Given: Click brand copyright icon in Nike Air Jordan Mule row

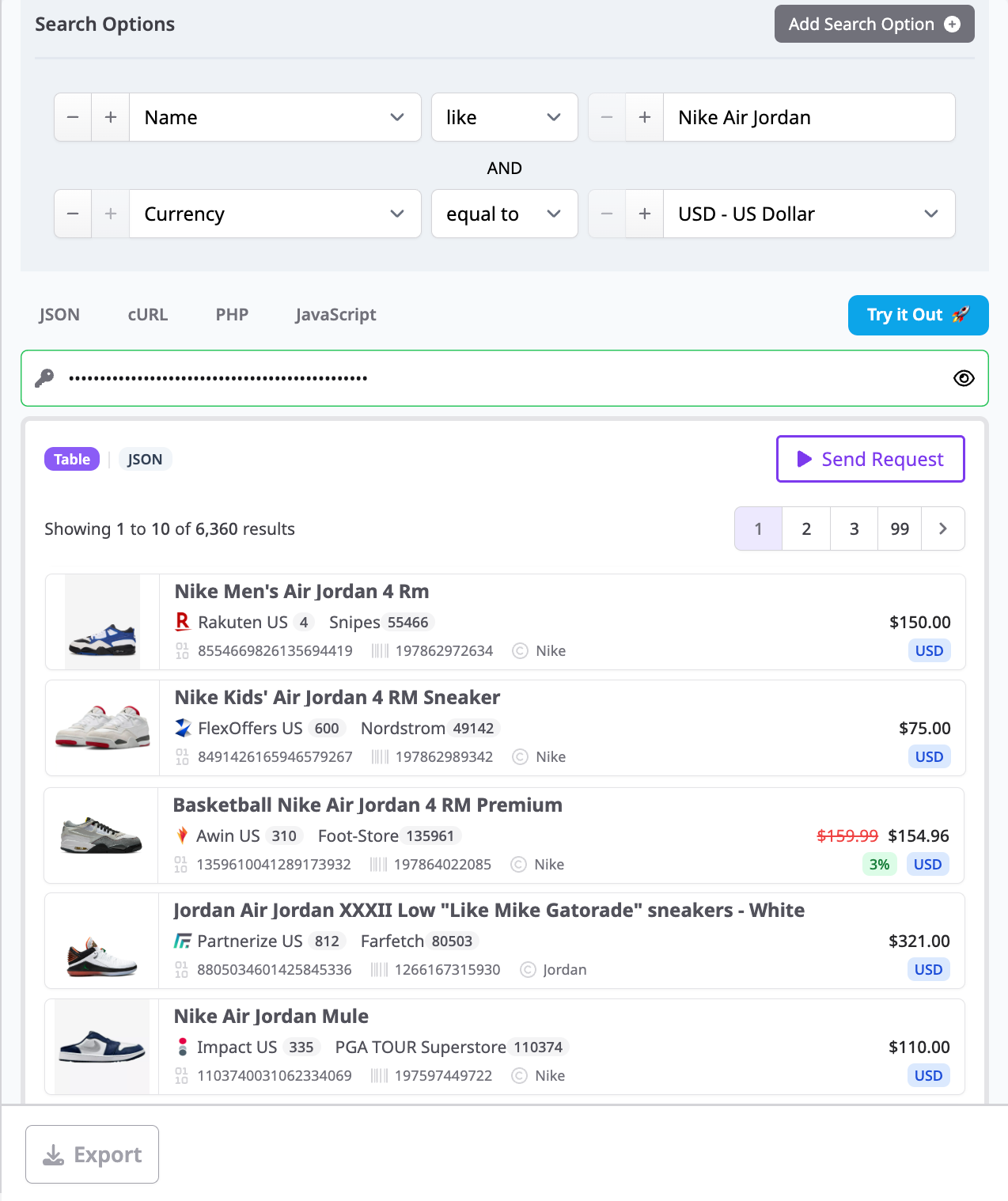Looking at the screenshot, I should [519, 1076].
